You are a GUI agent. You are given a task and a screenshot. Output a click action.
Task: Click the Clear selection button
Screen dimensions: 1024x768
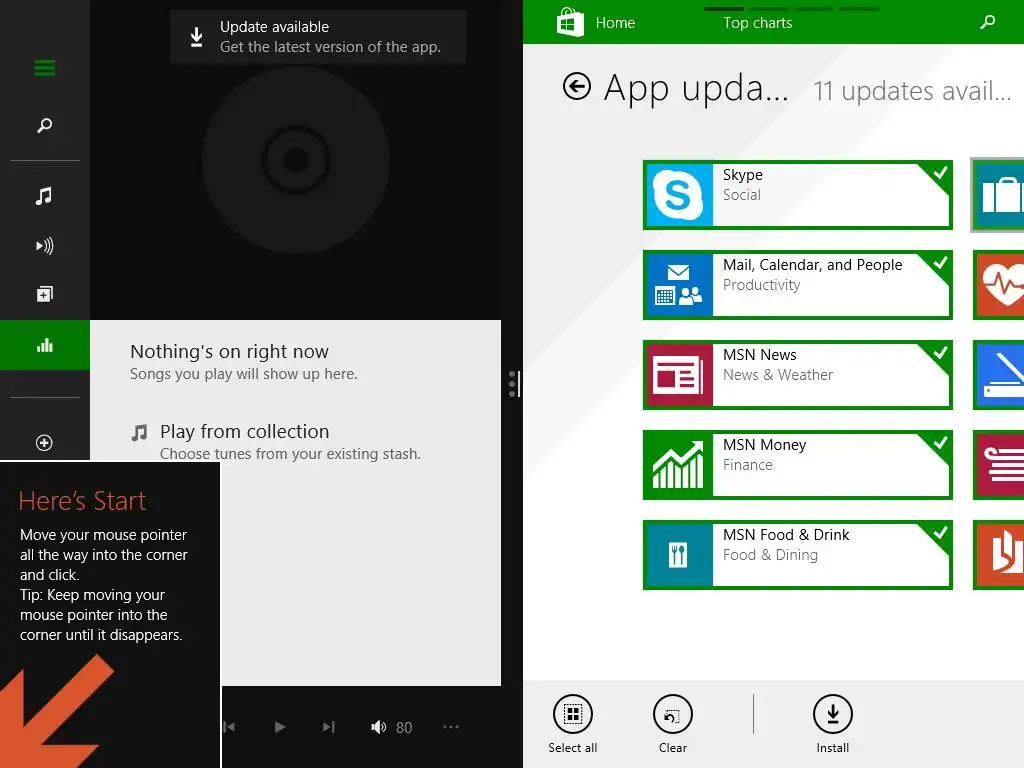tap(673, 724)
